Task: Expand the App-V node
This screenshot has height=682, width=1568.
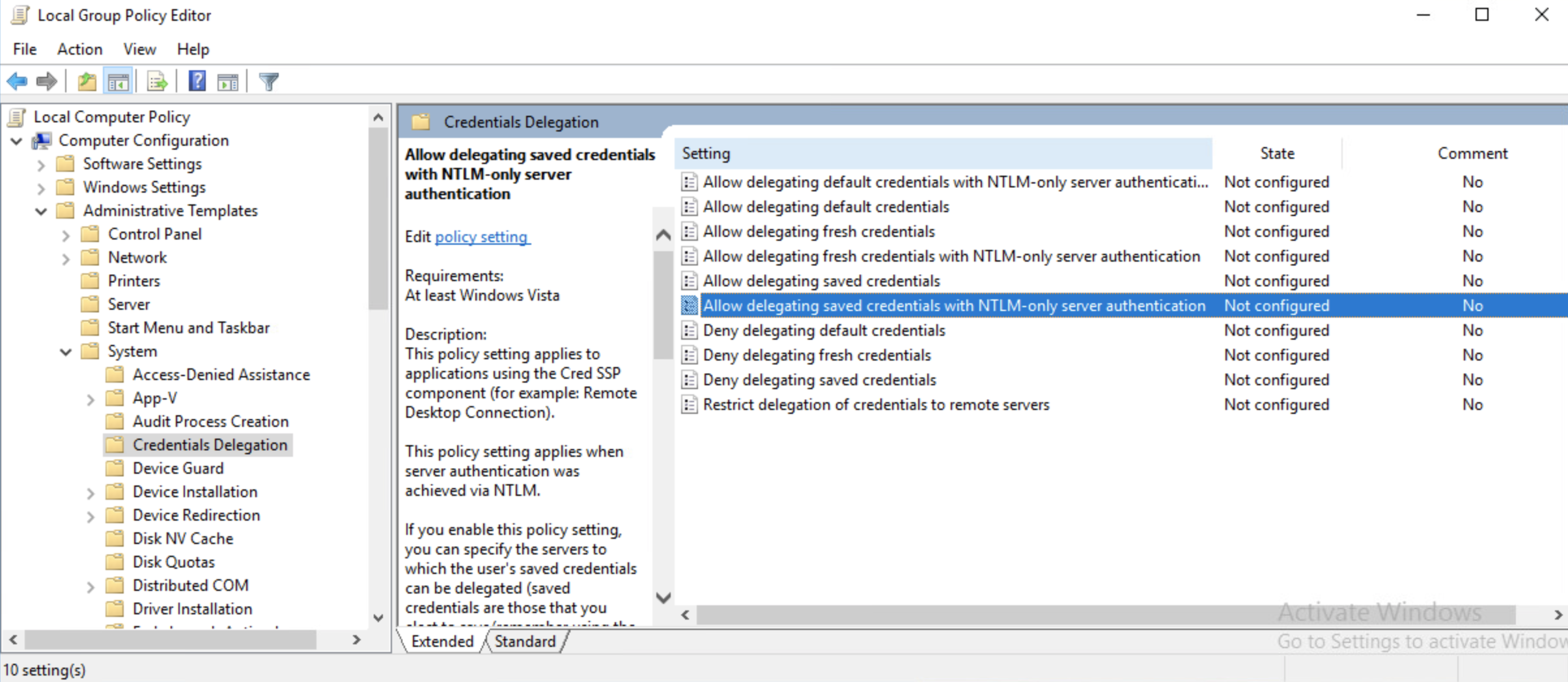Action: click(x=91, y=399)
